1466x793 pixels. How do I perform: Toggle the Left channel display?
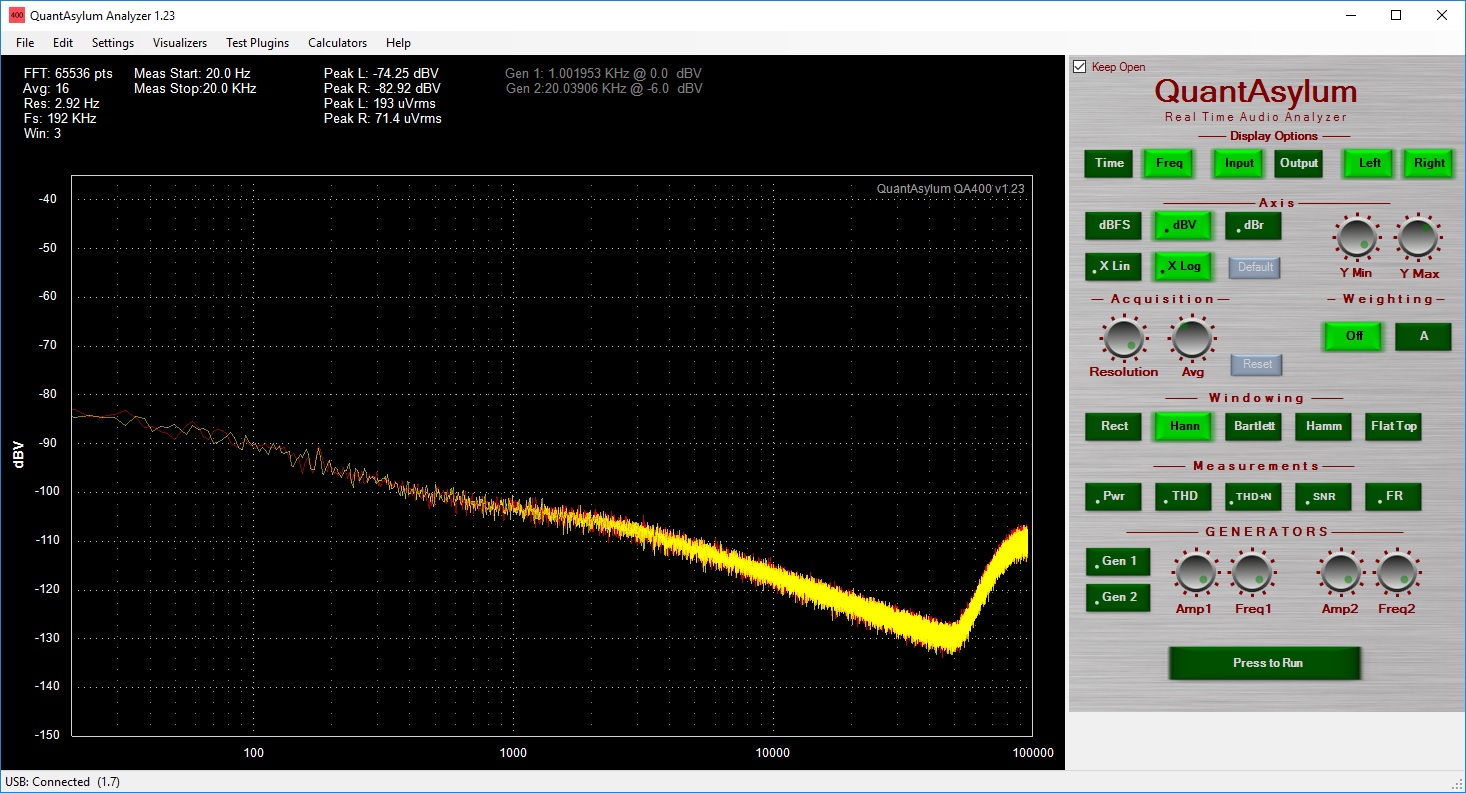point(1370,163)
